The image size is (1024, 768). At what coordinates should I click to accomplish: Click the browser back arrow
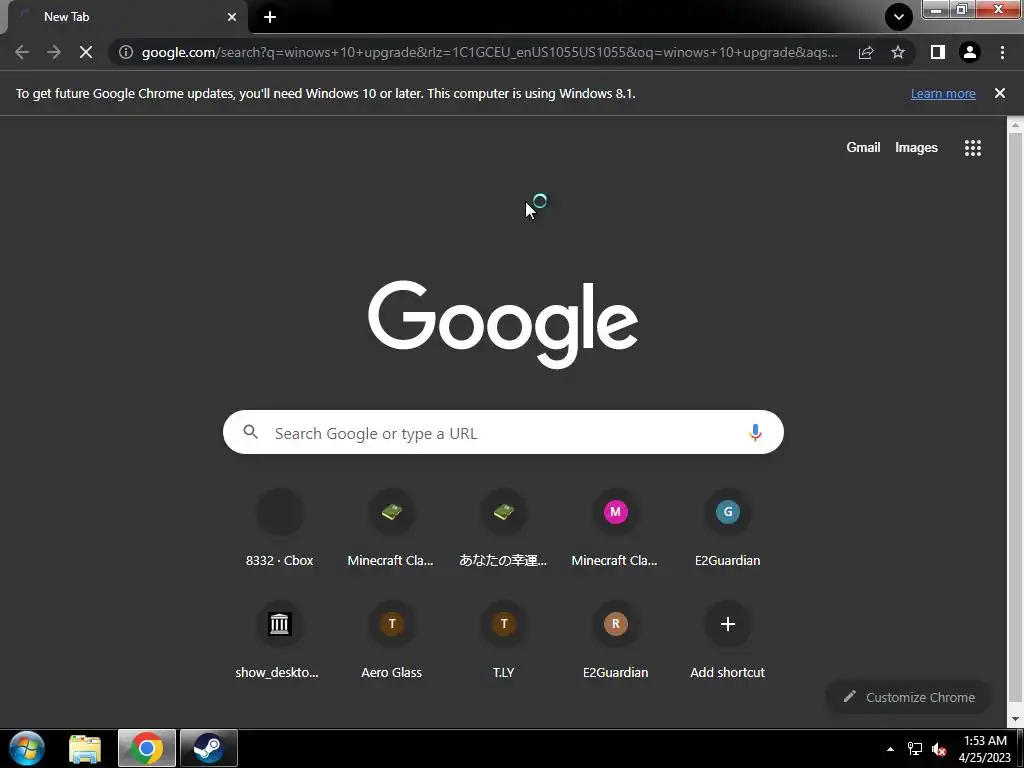[22, 52]
